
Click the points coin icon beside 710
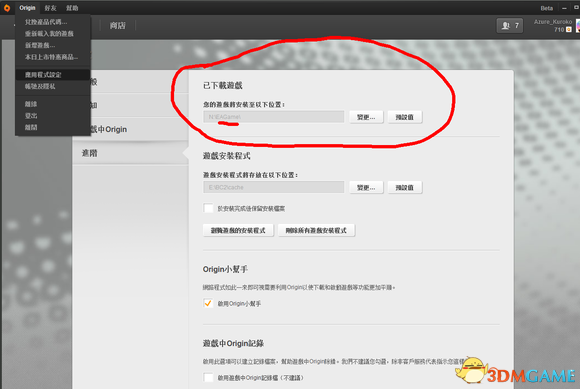[x=569, y=30]
